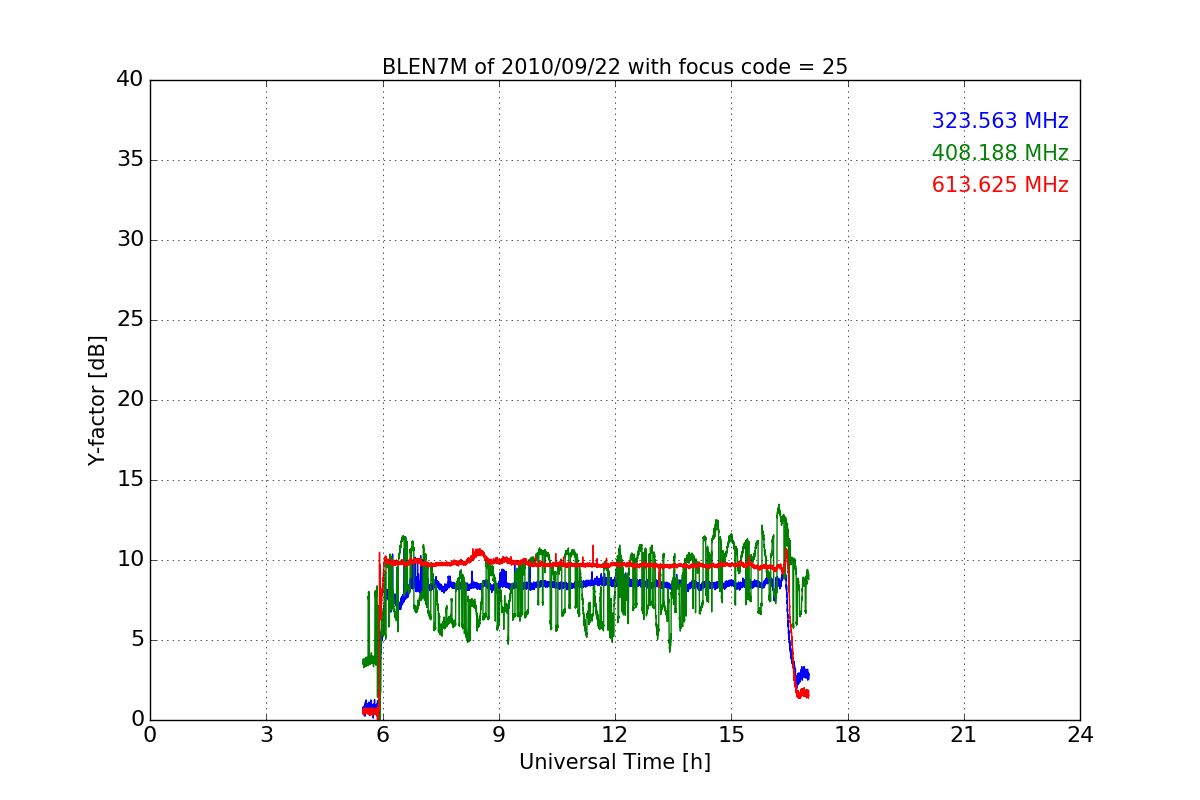Click the green curve's highest peak after hour 16
This screenshot has width=1200, height=800.
pos(779,506)
